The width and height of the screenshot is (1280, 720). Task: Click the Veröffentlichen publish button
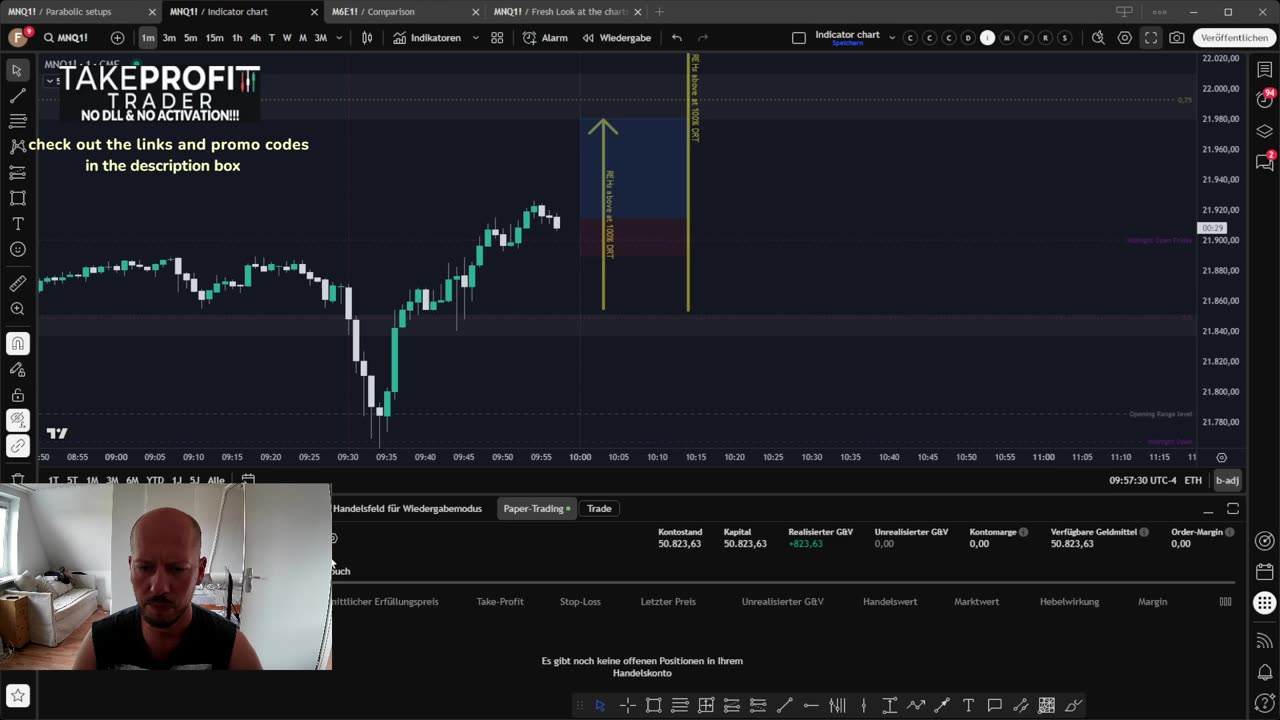1235,38
